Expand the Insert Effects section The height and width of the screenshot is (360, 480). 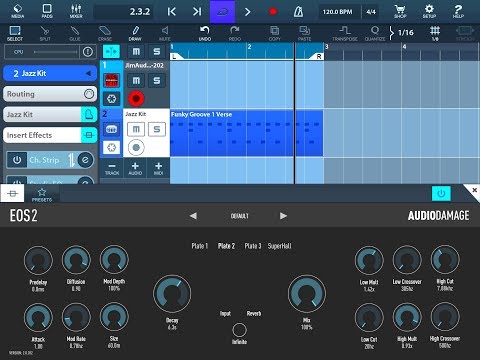pos(50,135)
